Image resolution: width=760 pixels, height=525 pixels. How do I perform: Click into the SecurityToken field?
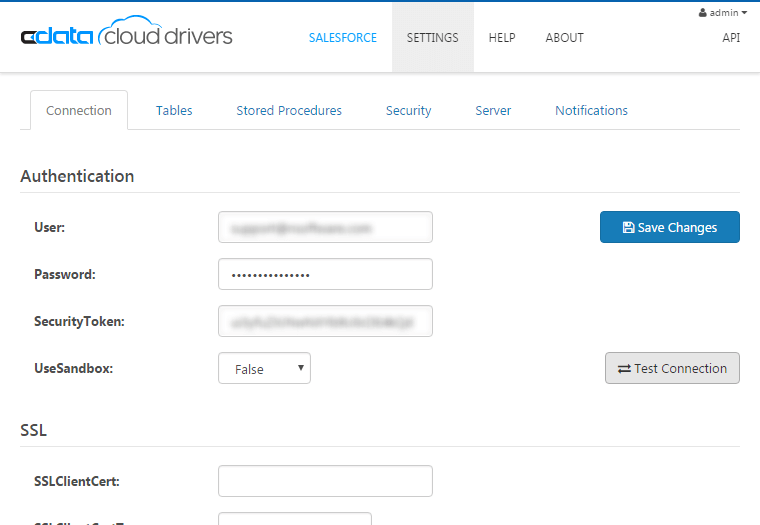pos(325,321)
